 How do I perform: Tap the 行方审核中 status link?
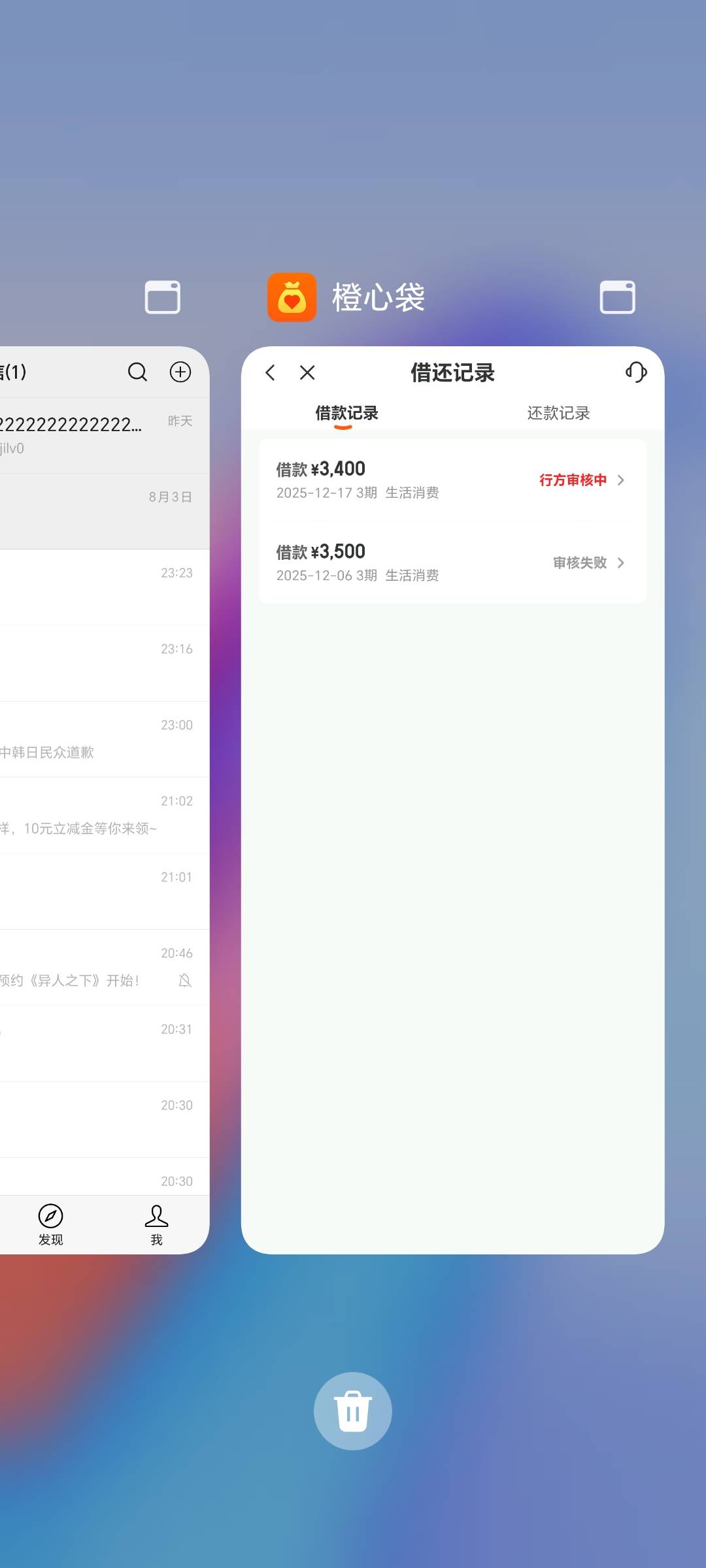coord(573,480)
